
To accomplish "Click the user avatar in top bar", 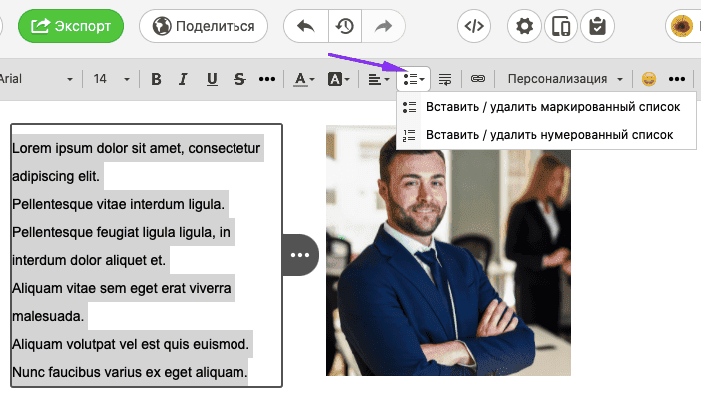I will coord(682,26).
